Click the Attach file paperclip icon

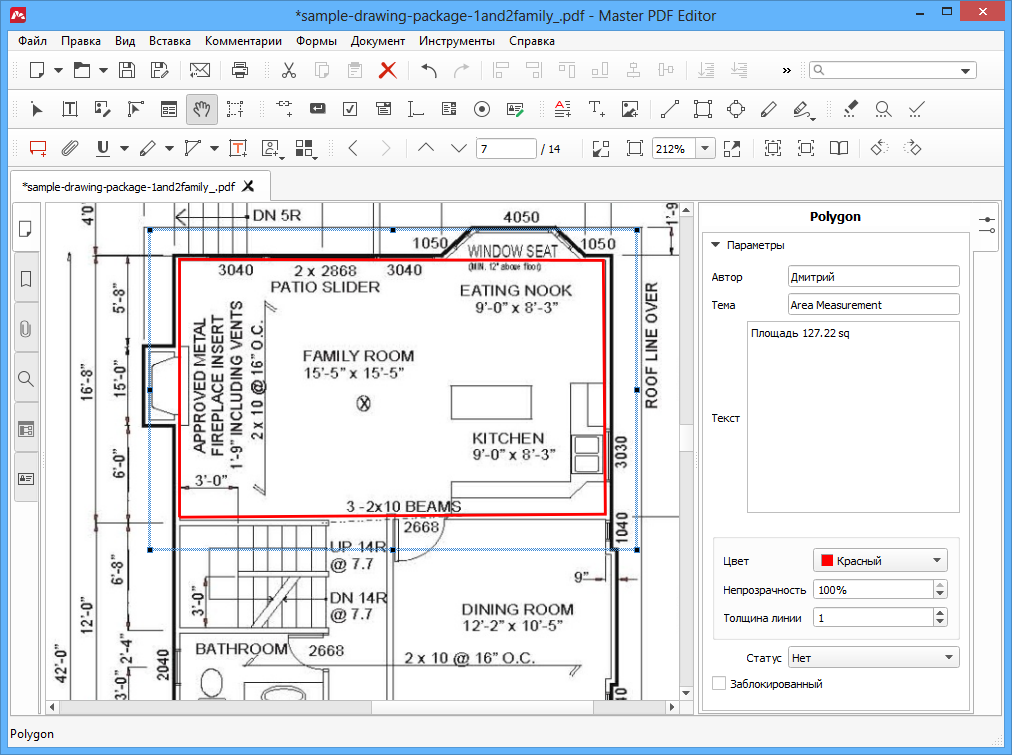tap(69, 148)
